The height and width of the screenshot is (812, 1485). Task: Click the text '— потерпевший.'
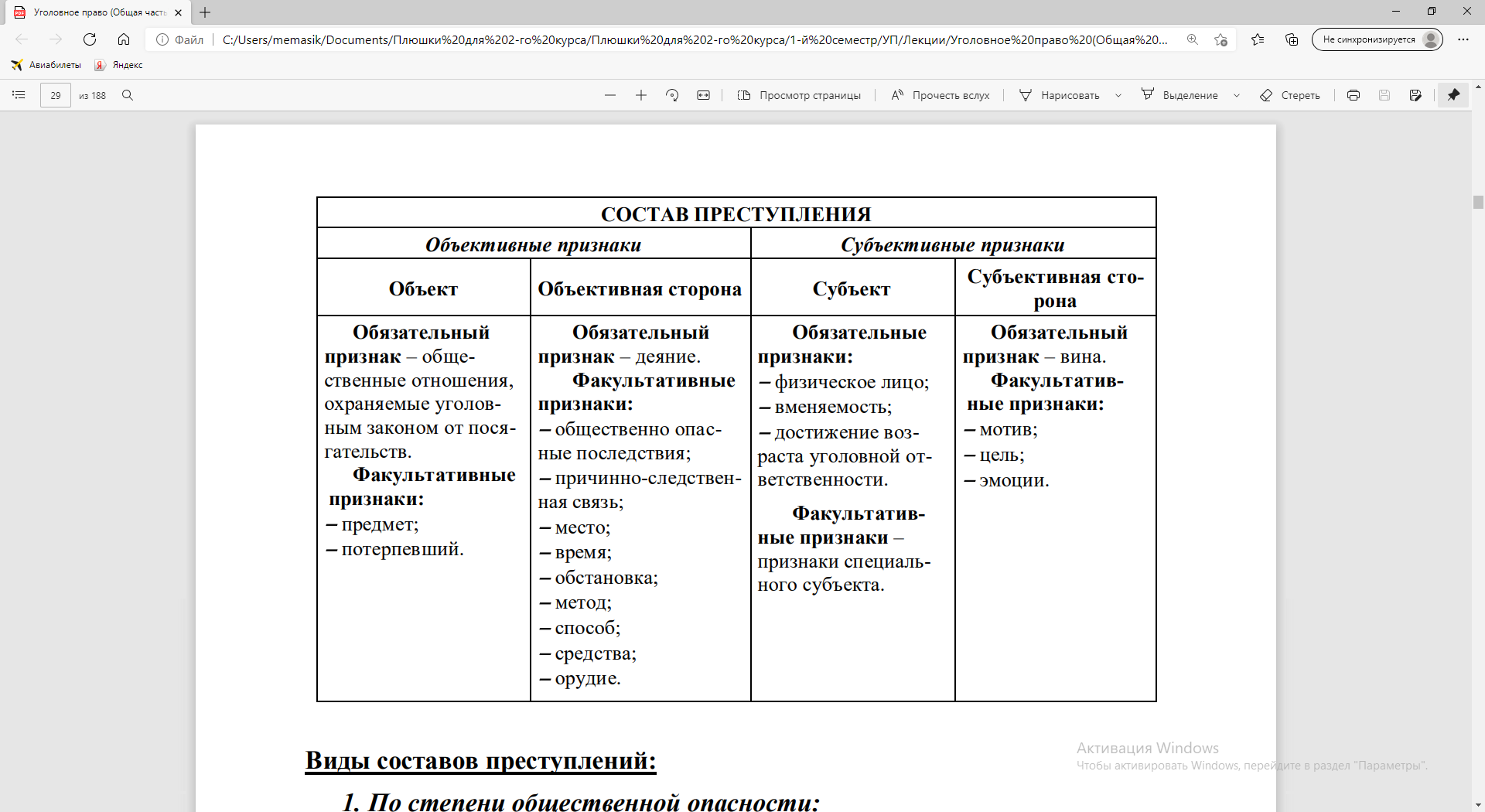click(x=394, y=549)
